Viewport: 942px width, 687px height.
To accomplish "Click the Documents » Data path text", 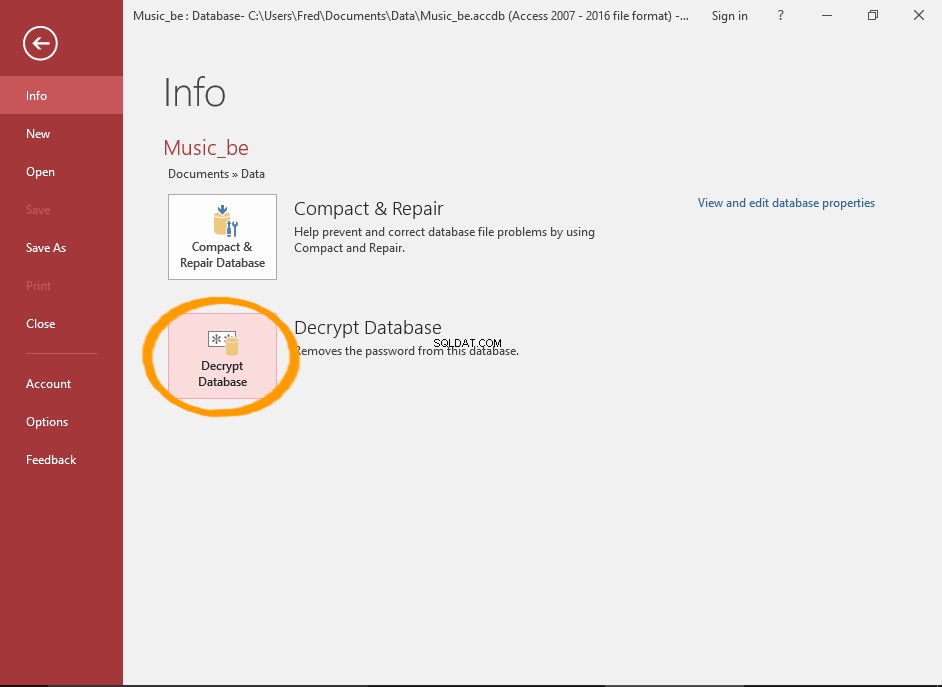I will click(x=216, y=174).
